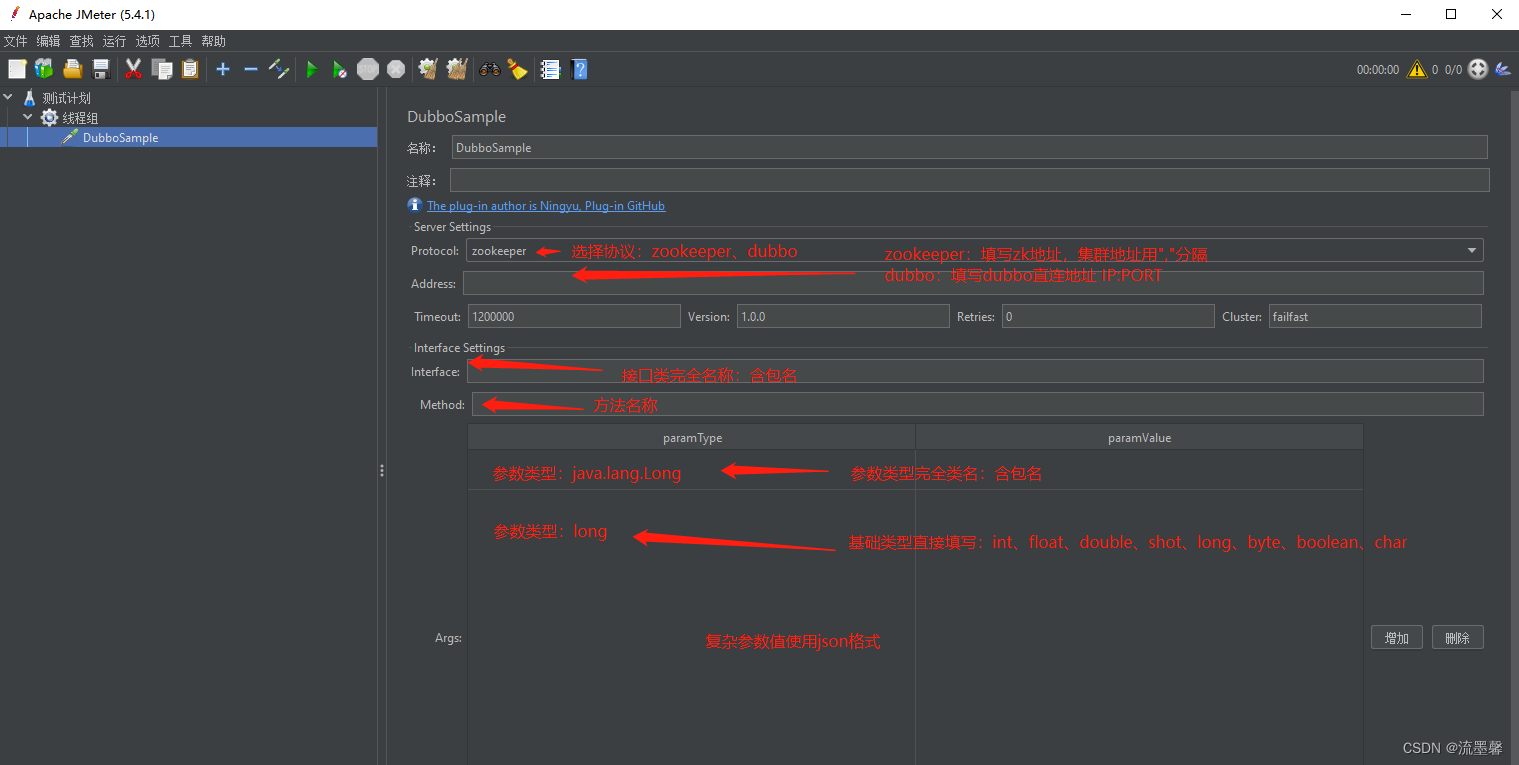Focus the Address input field
Image resolution: width=1519 pixels, height=765 pixels.
973,283
